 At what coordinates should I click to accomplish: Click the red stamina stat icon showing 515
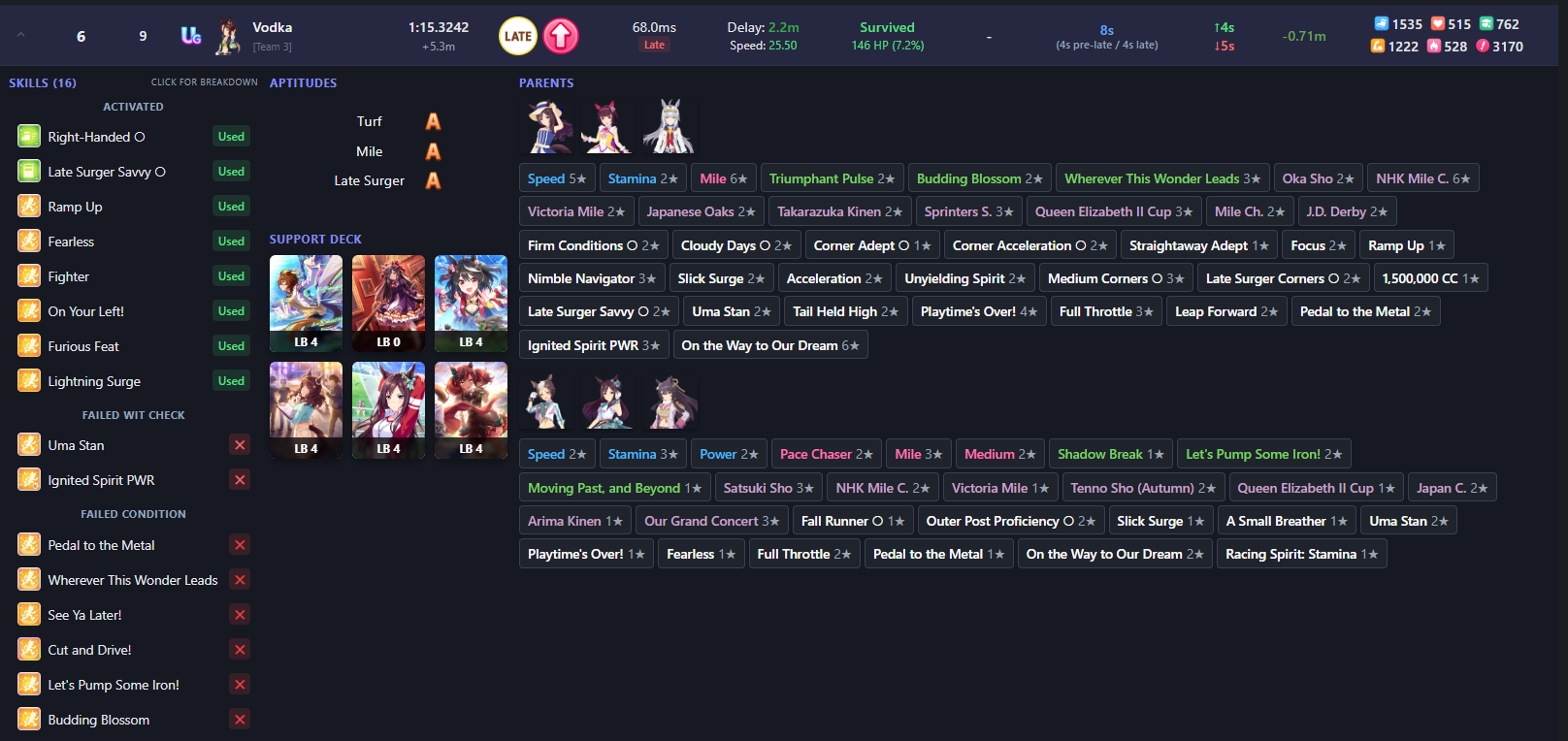click(1438, 24)
